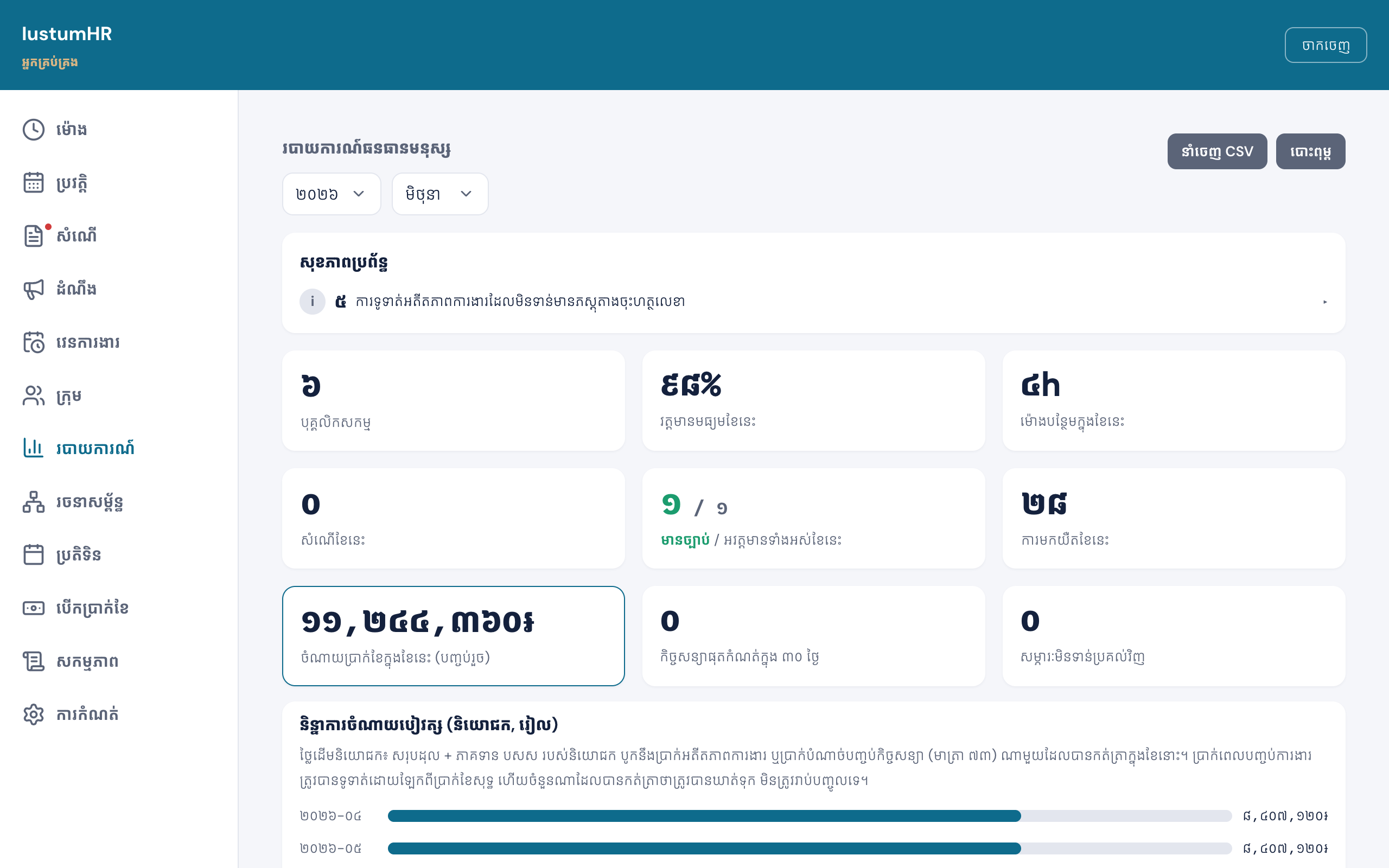Screen dimensions: 1389x868
Task: Click the ២០២៦-០៤ payroll cost progress bar
Action: (x=810, y=816)
